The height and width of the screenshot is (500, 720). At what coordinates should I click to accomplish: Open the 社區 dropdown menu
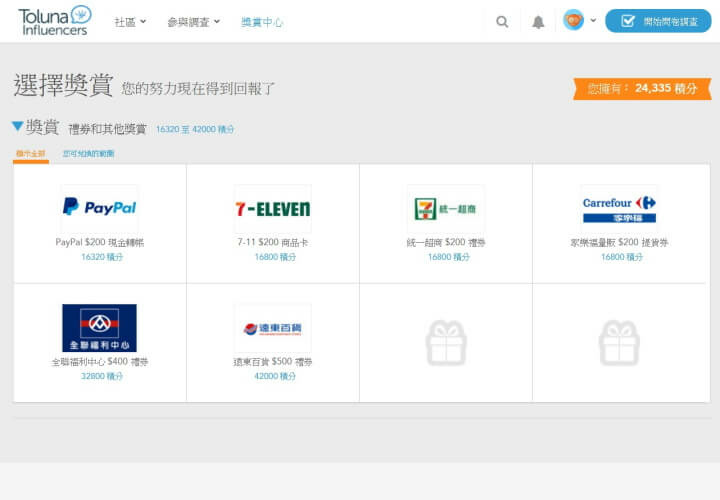[x=130, y=22]
